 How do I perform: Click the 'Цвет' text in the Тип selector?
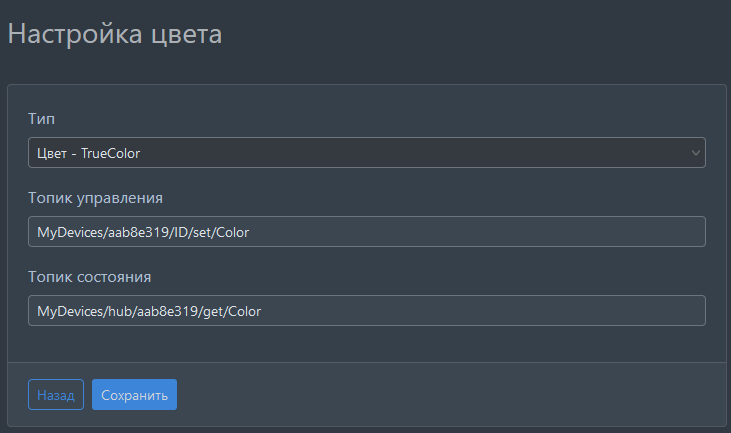point(52,153)
